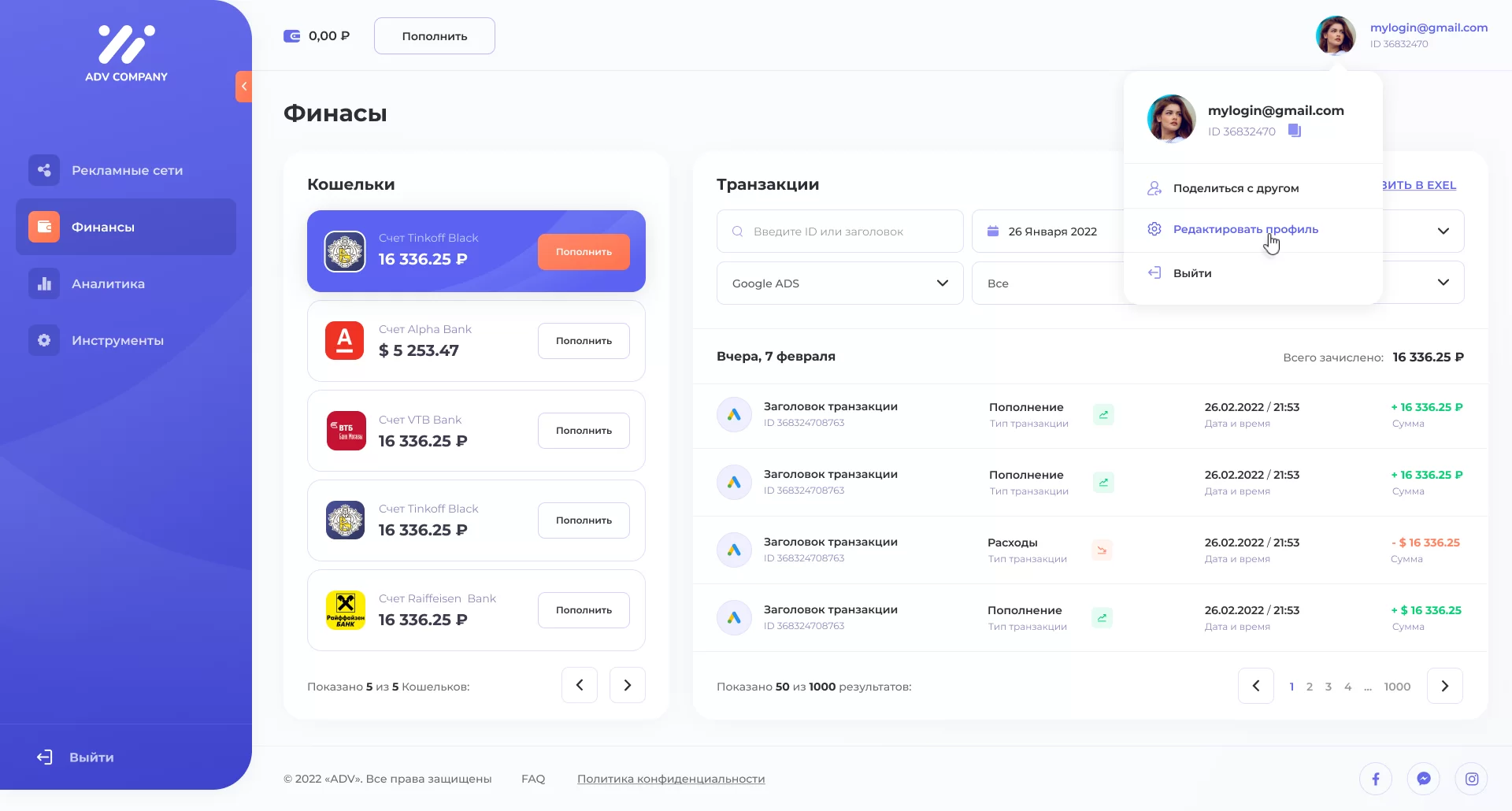The height and width of the screenshot is (811, 1512).
Task: Click export to EXEL link
Action: [x=1419, y=185]
